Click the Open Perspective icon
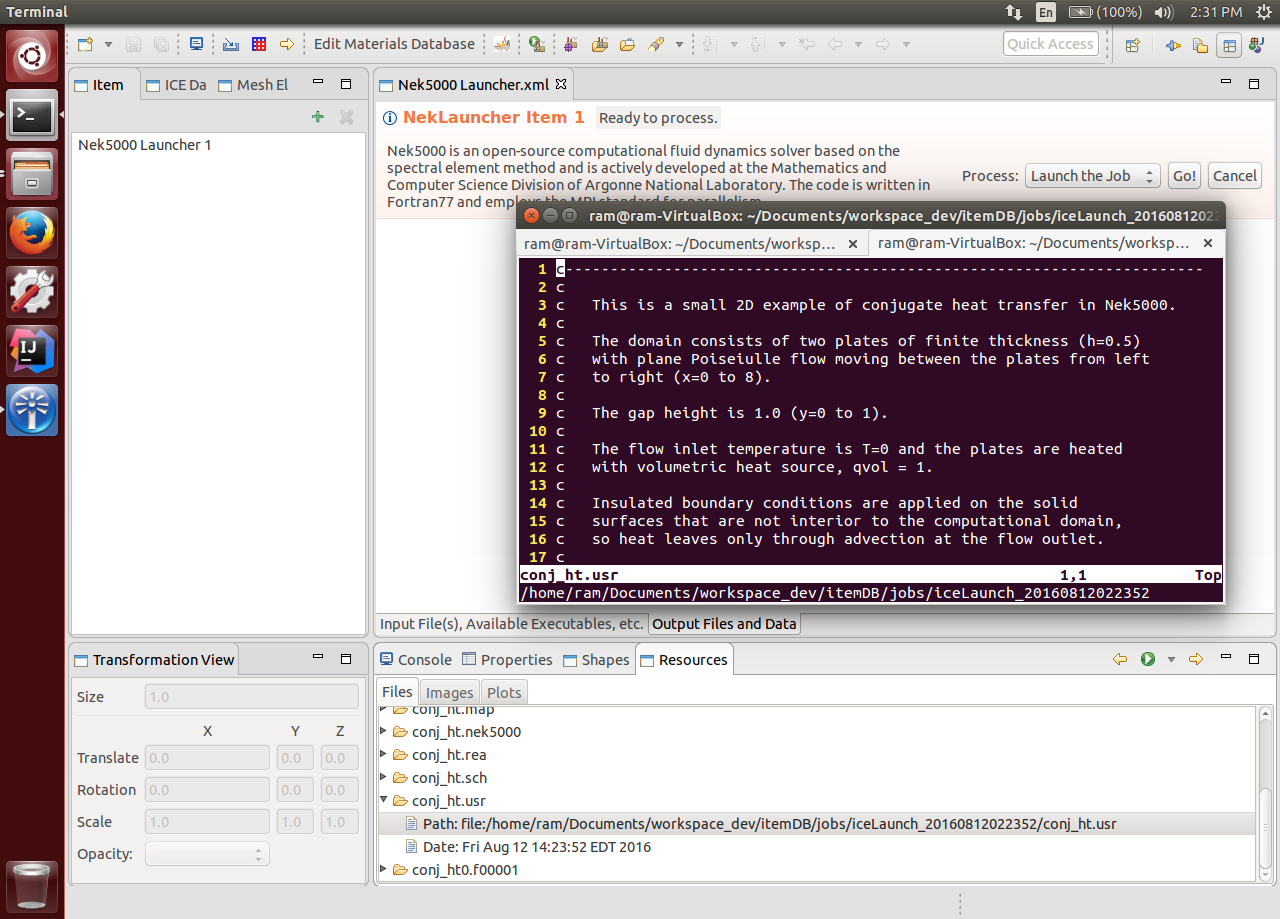The width and height of the screenshot is (1280, 919). click(x=1133, y=44)
